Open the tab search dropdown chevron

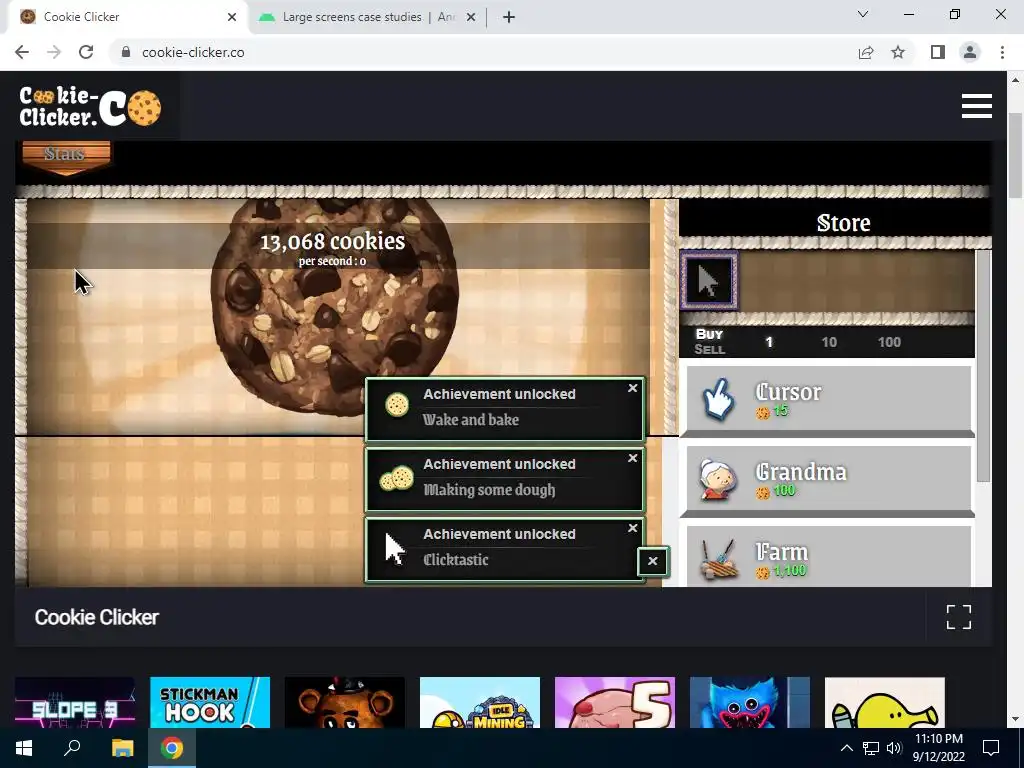(x=863, y=14)
